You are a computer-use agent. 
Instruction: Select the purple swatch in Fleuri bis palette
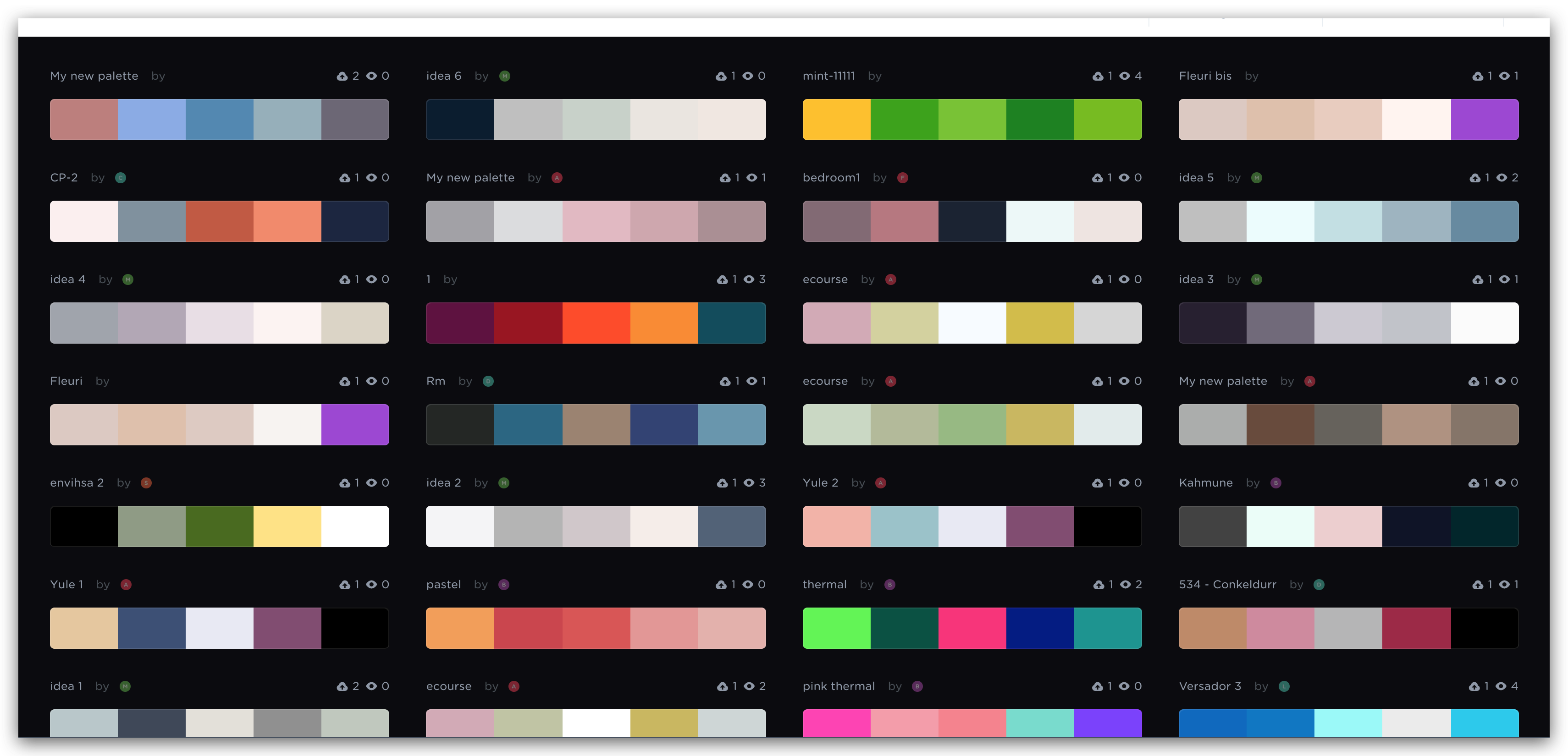(x=1484, y=120)
